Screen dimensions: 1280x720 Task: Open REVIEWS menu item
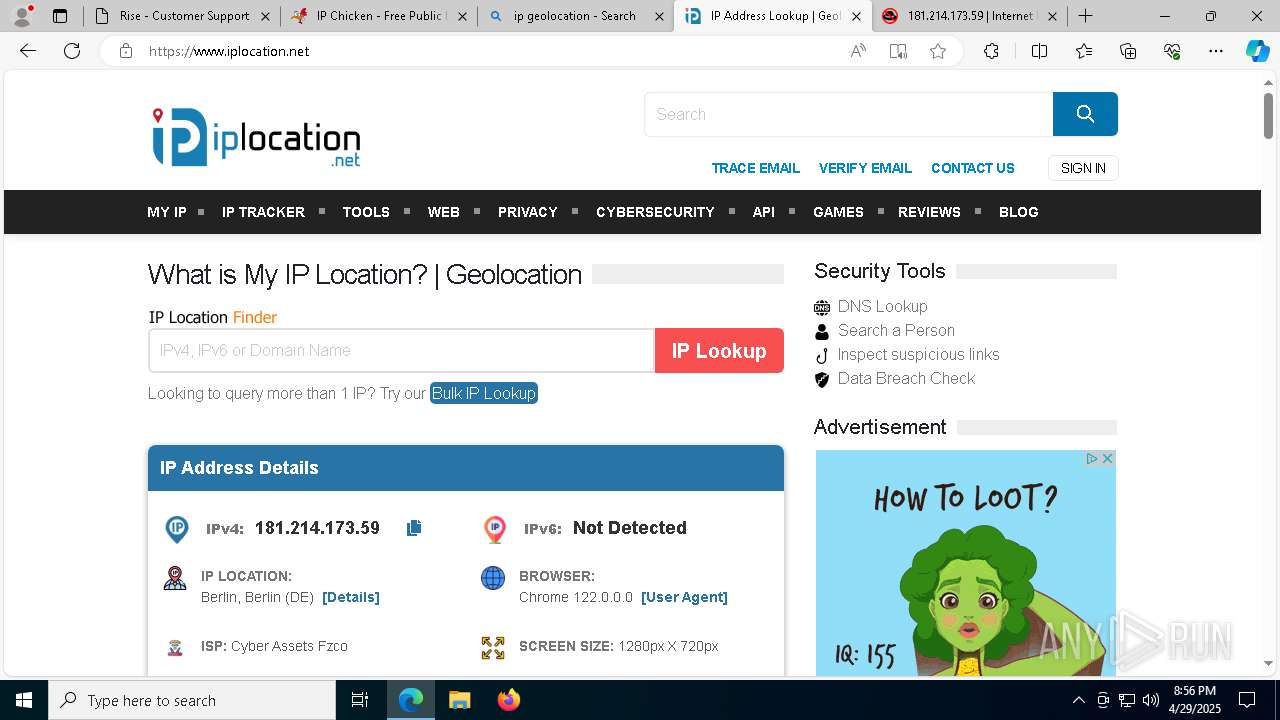coord(929,212)
